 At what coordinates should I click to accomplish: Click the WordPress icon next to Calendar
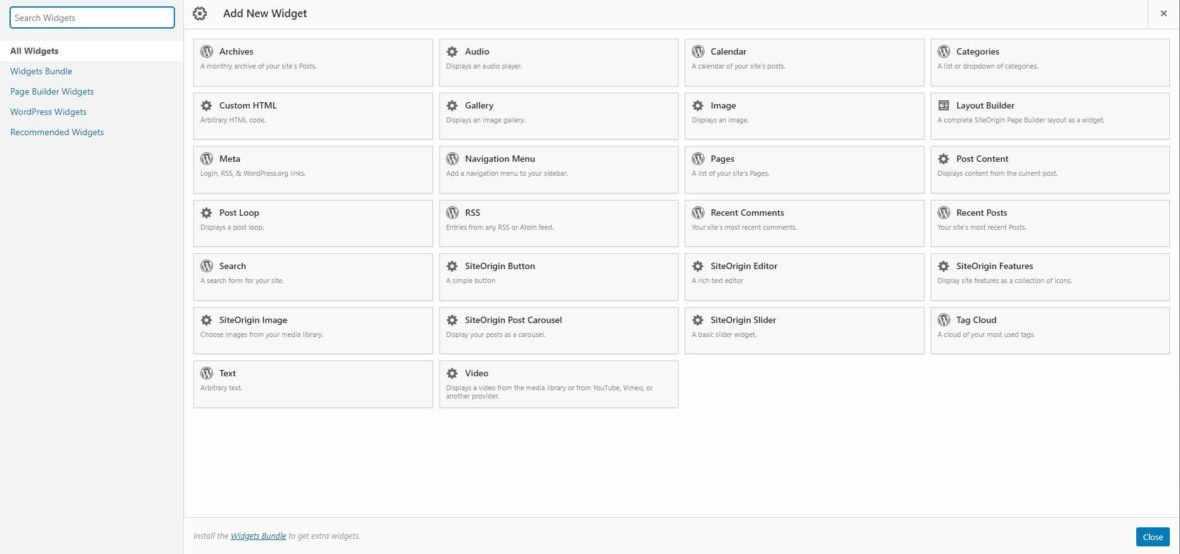point(698,52)
